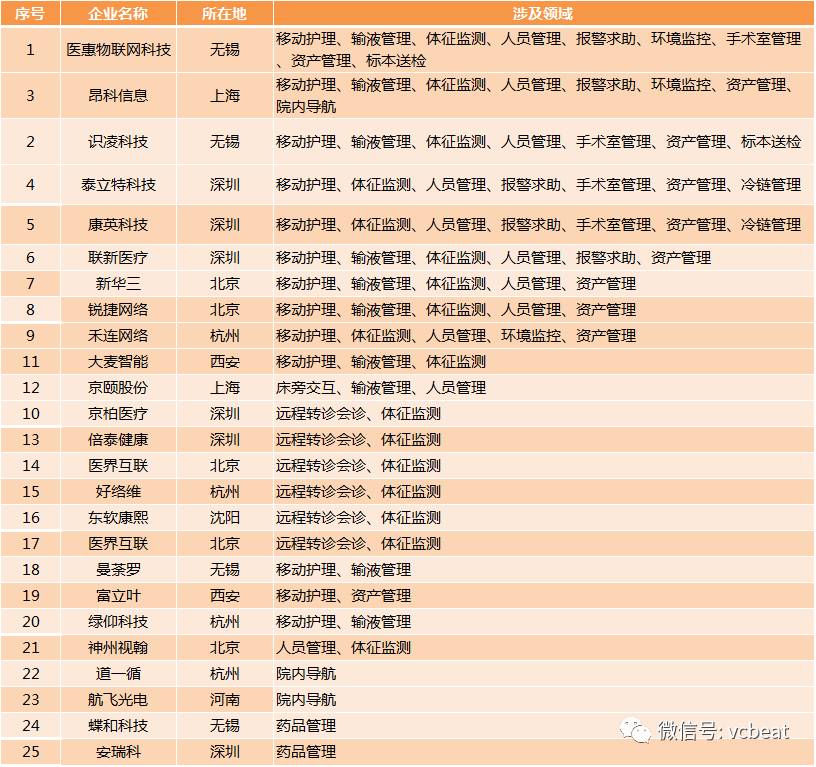Click 深圳 in the 泰立特科技 row
Image resolution: width=816 pixels, height=767 pixels.
click(224, 184)
